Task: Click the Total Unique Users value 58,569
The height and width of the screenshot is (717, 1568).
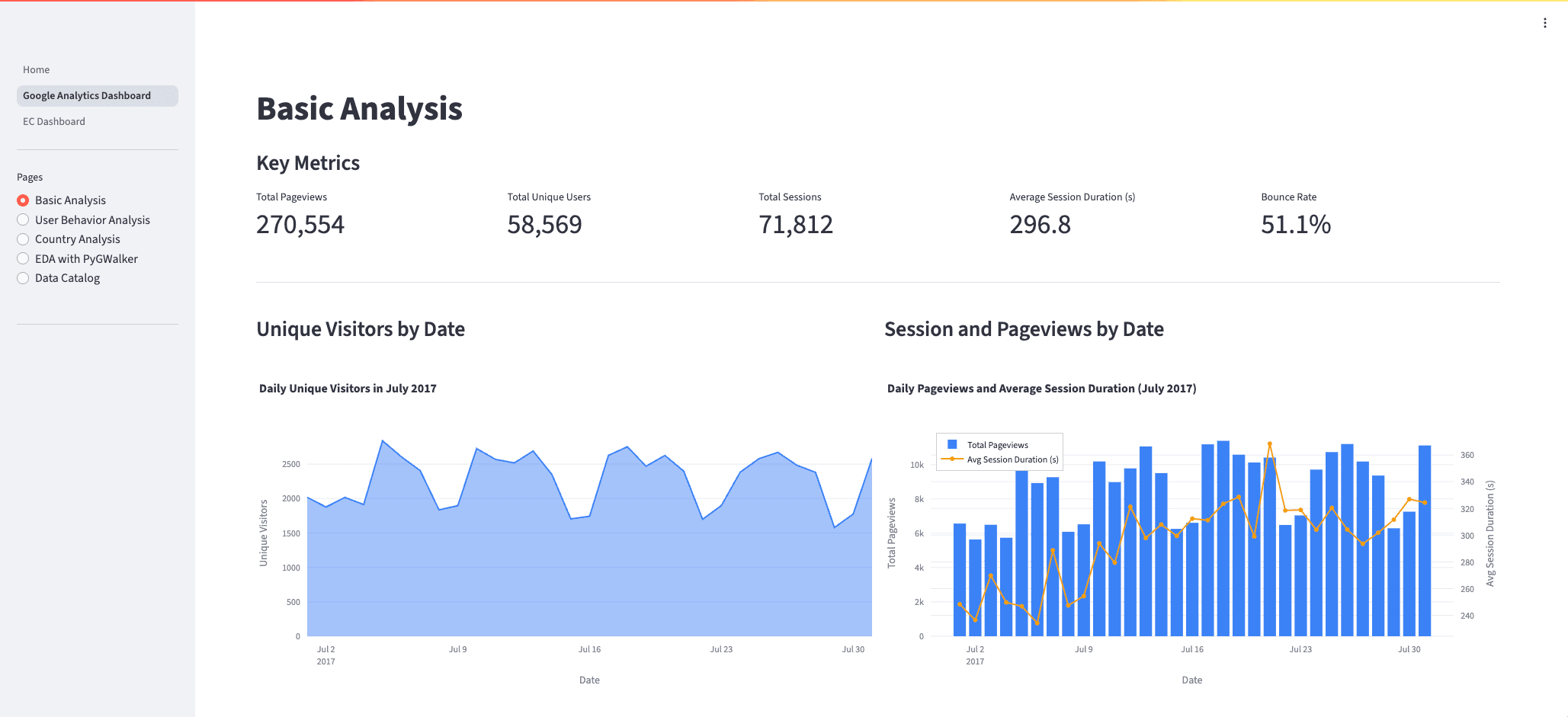Action: [544, 225]
